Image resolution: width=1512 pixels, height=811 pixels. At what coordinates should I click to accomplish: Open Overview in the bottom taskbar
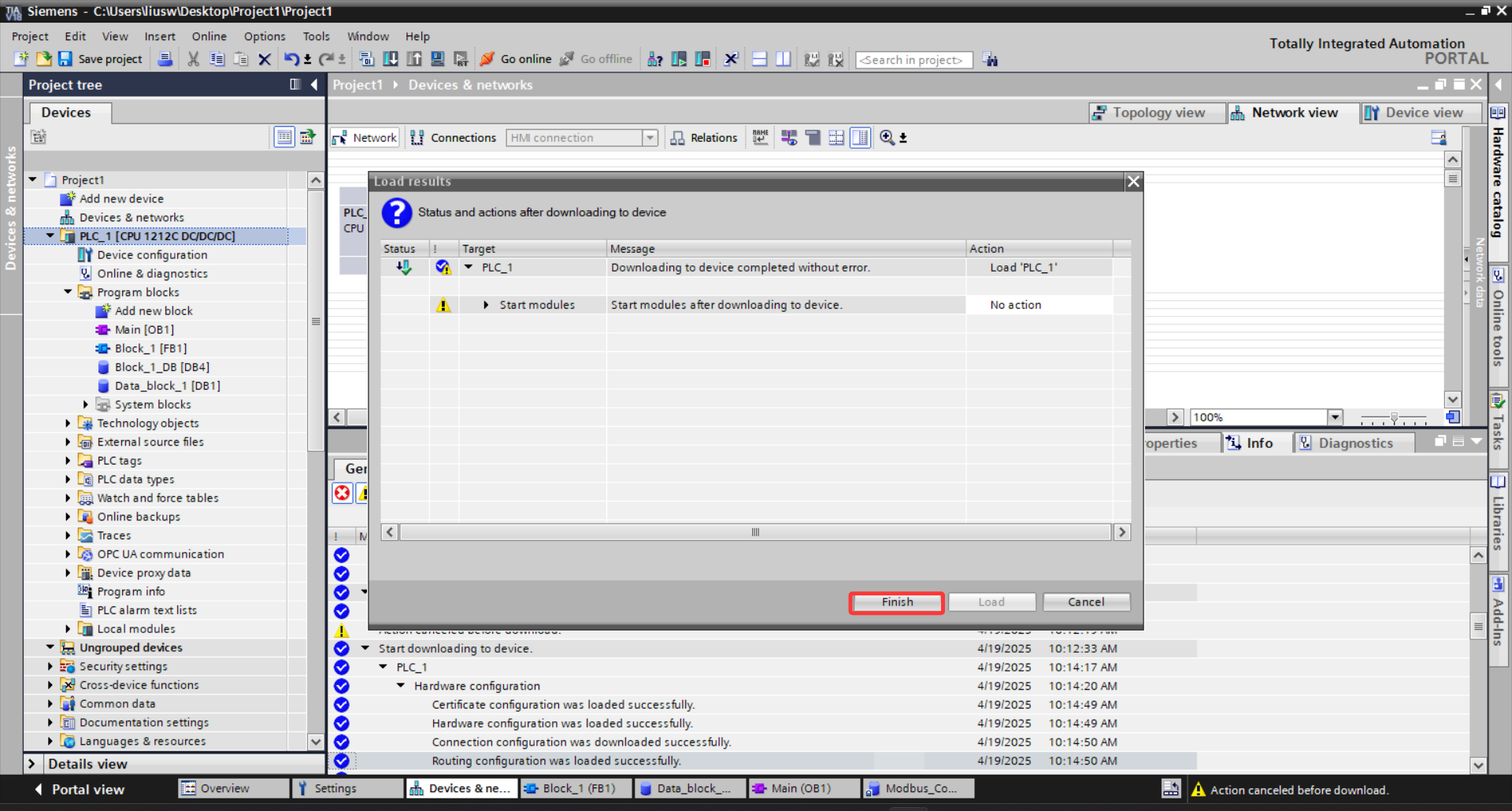pyautogui.click(x=233, y=788)
